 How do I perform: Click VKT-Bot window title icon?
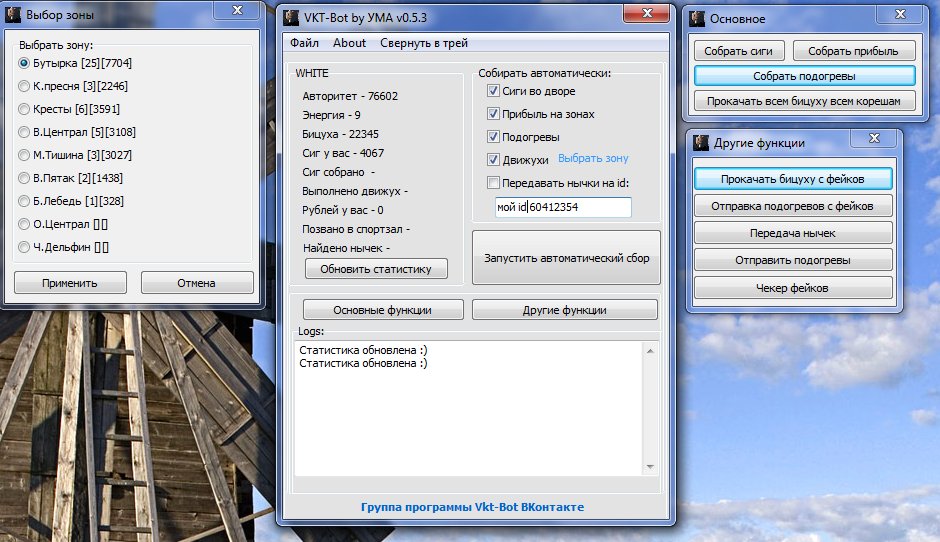(291, 18)
